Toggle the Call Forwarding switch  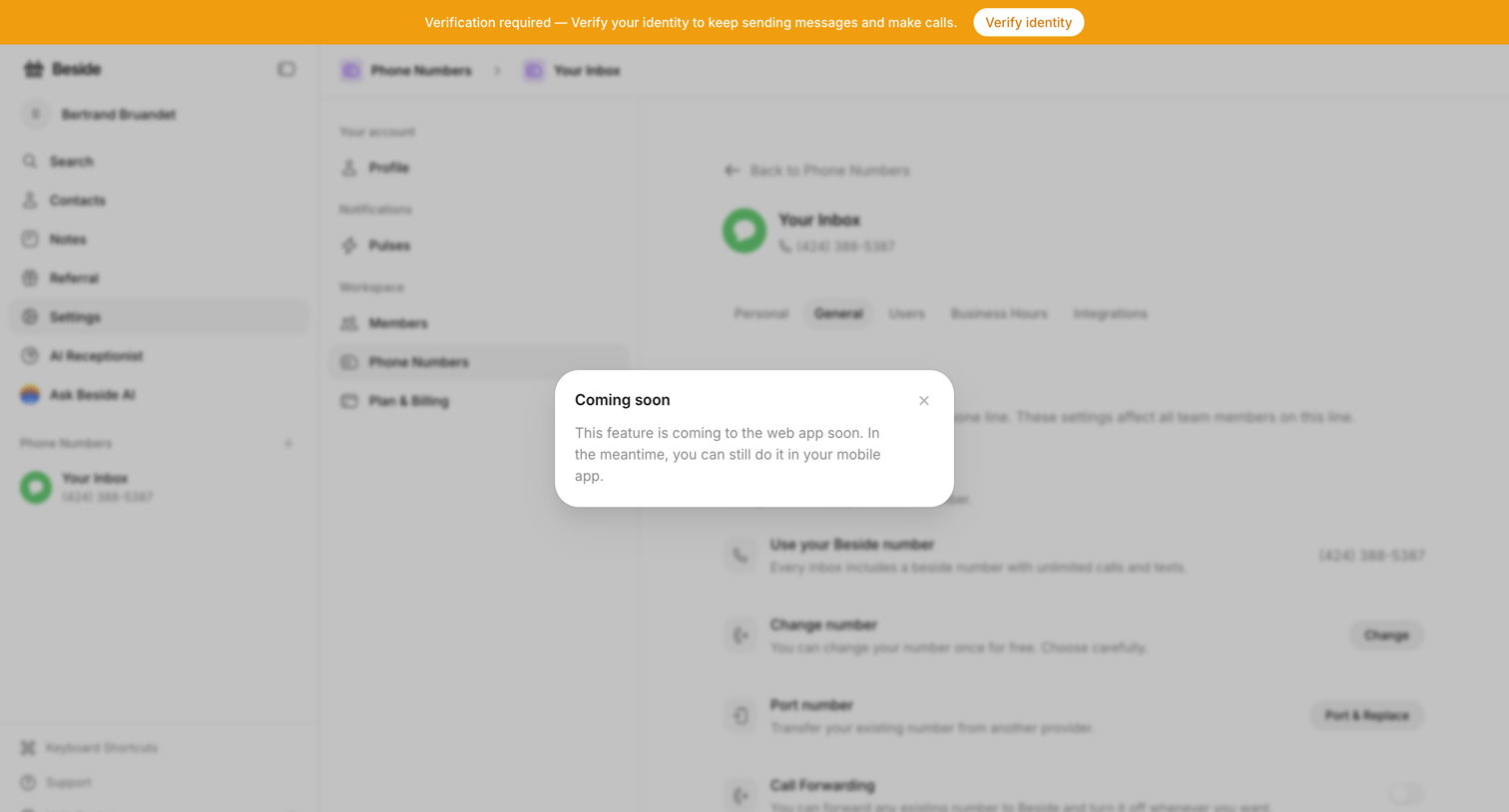(x=1405, y=794)
